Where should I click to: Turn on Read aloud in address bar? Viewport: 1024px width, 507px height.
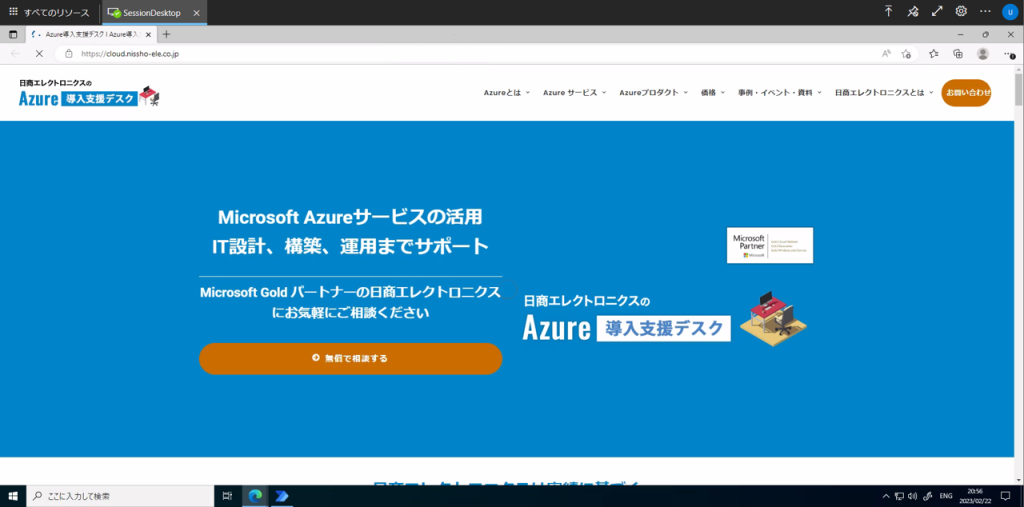[x=886, y=54]
